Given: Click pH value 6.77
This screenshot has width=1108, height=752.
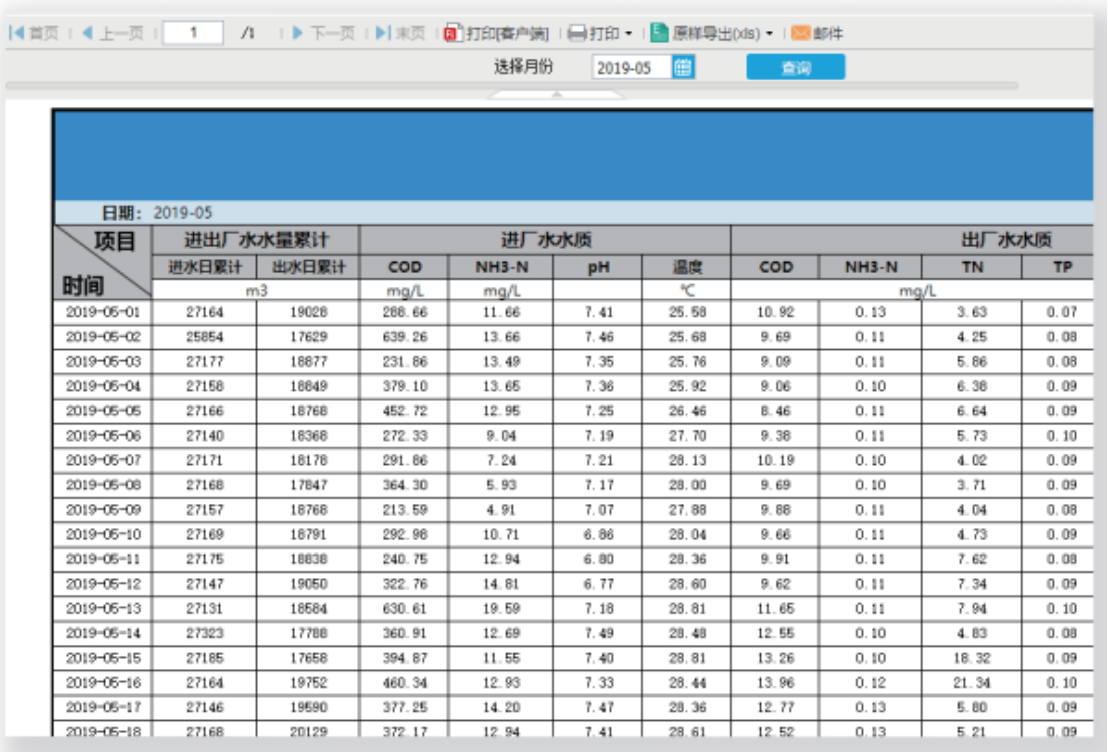Looking at the screenshot, I should 599,584.
